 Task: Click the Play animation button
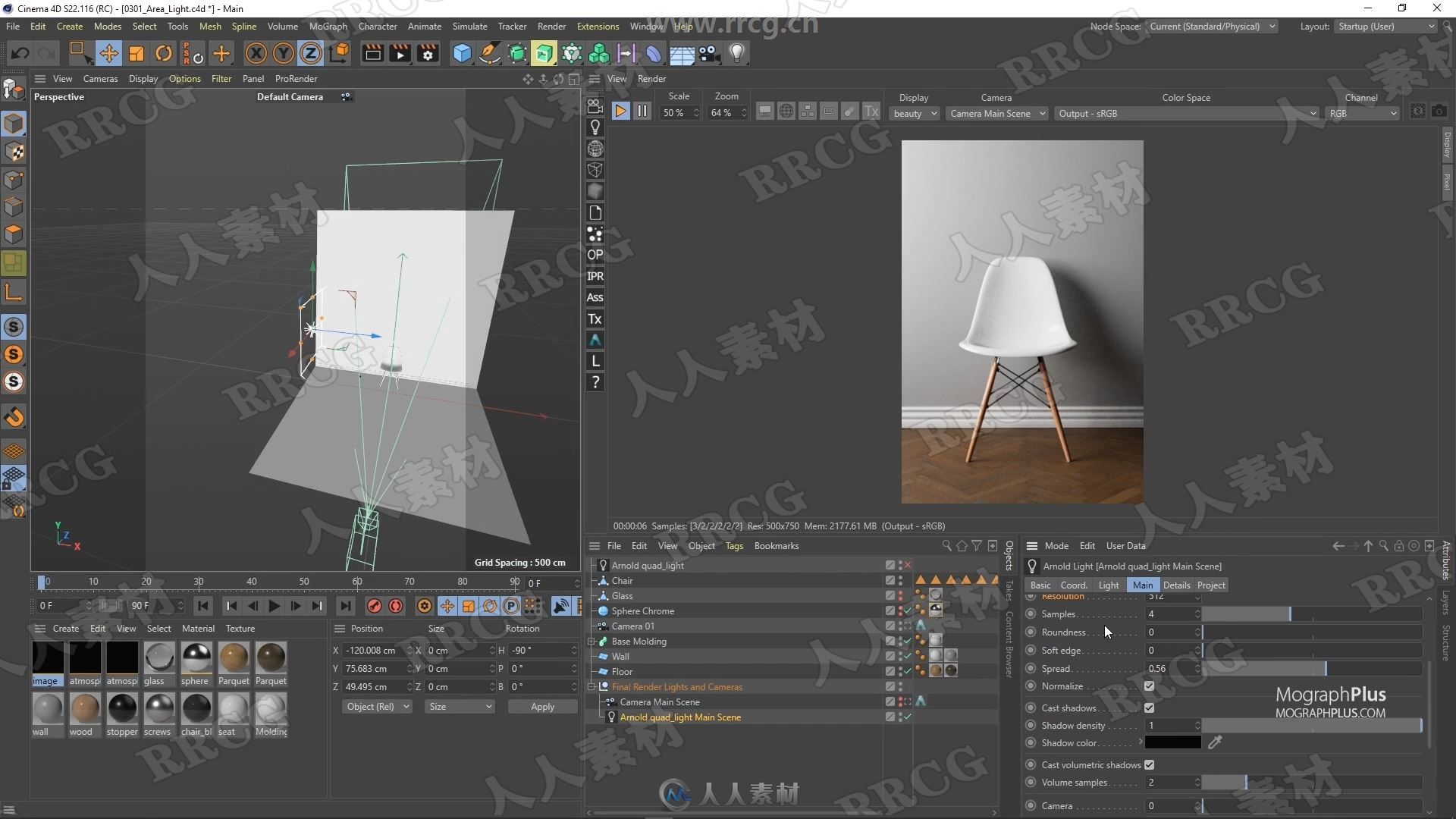(x=275, y=605)
